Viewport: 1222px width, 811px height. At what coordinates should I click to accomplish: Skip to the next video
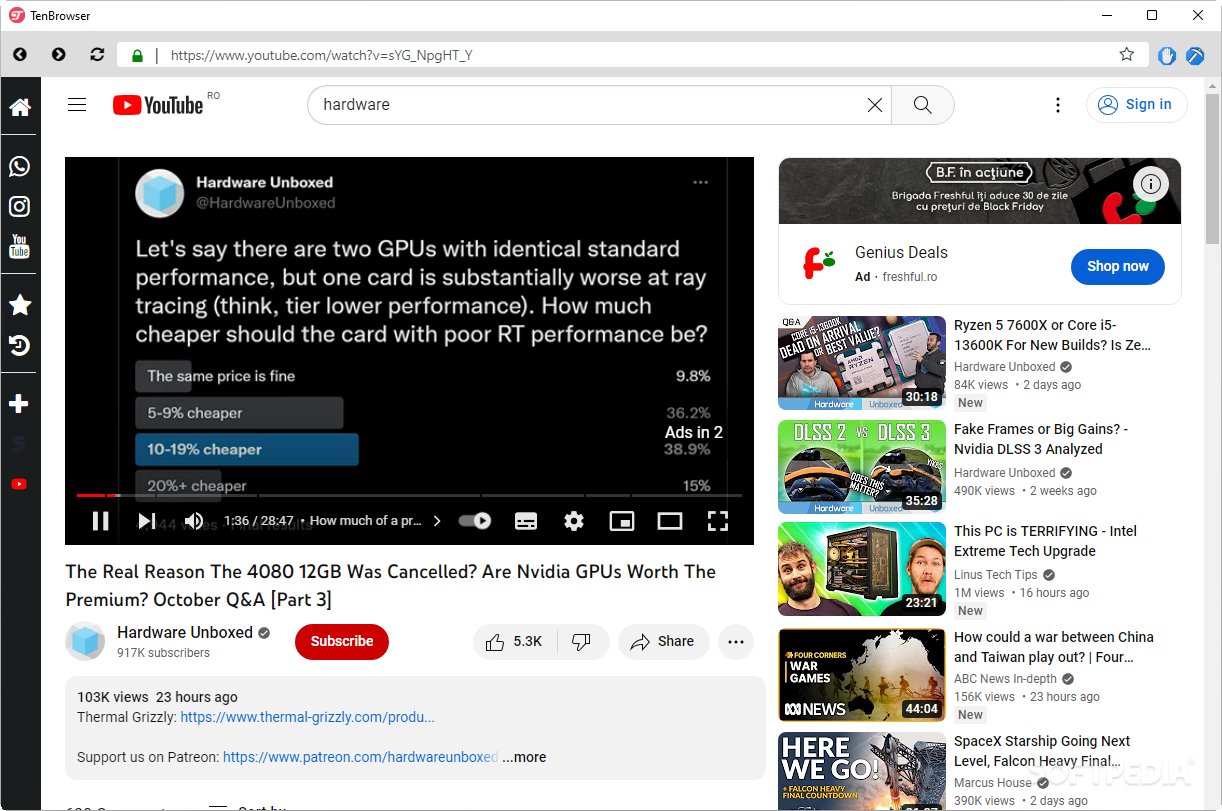pyautogui.click(x=147, y=520)
